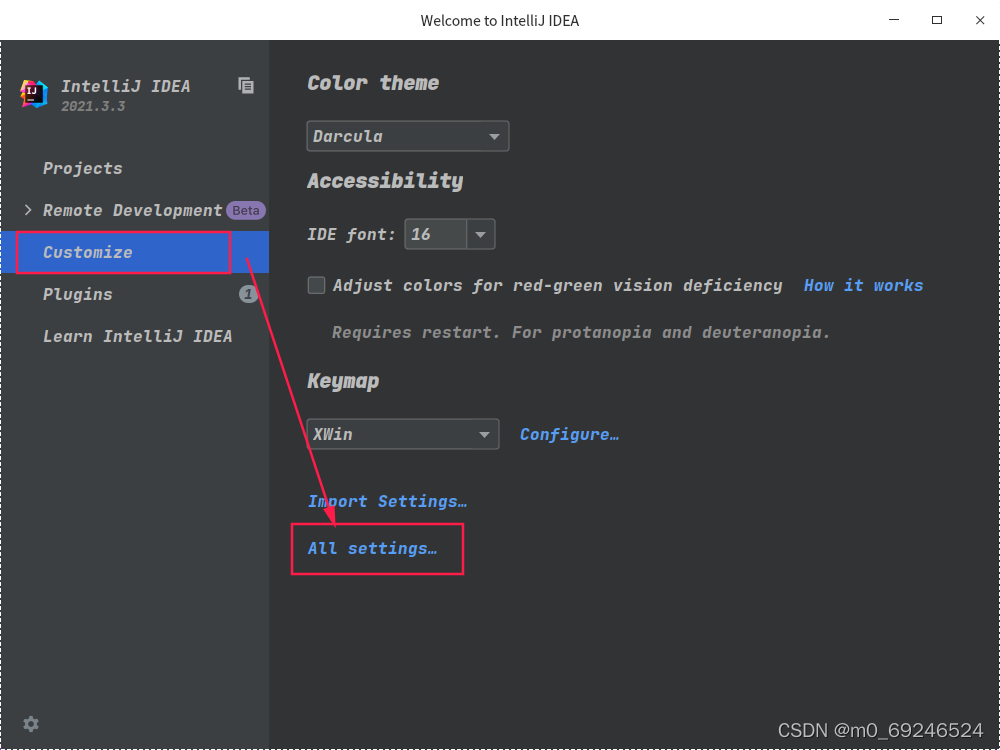
Task: Open the XWin keymap dropdown
Action: (x=402, y=435)
